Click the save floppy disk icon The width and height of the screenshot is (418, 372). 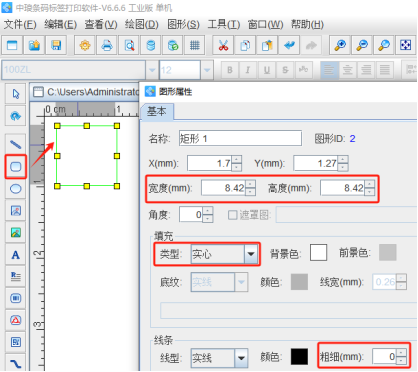click(x=56, y=45)
